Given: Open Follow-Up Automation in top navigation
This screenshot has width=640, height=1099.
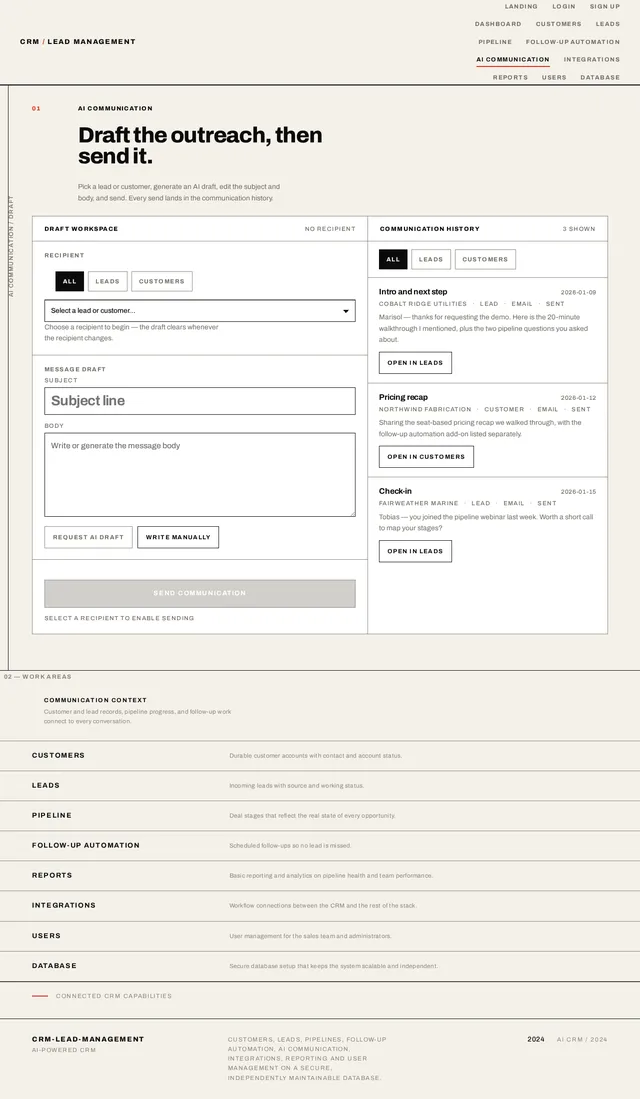Looking at the screenshot, I should point(573,42).
